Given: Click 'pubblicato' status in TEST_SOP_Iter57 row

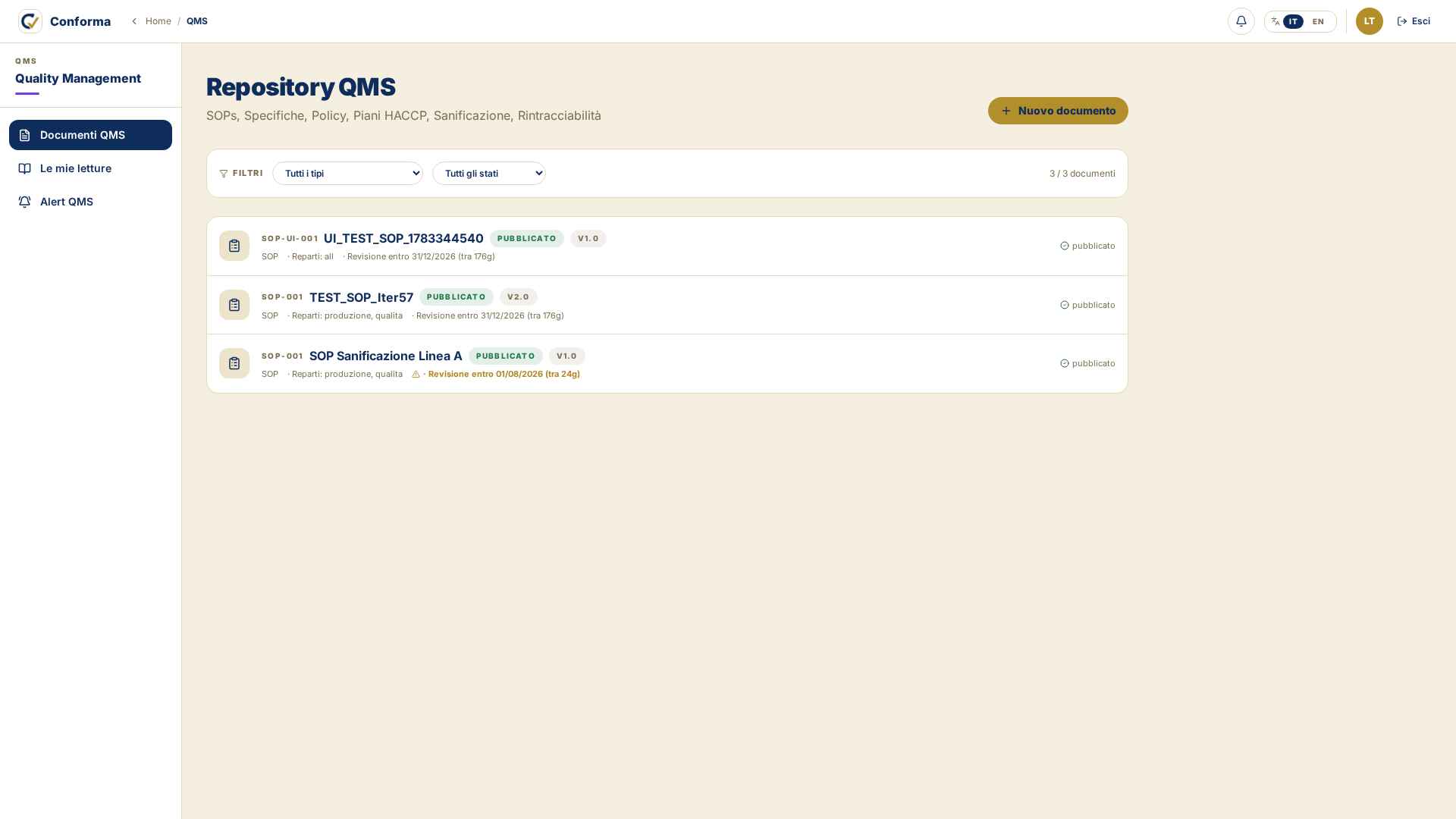Looking at the screenshot, I should [x=1094, y=305].
